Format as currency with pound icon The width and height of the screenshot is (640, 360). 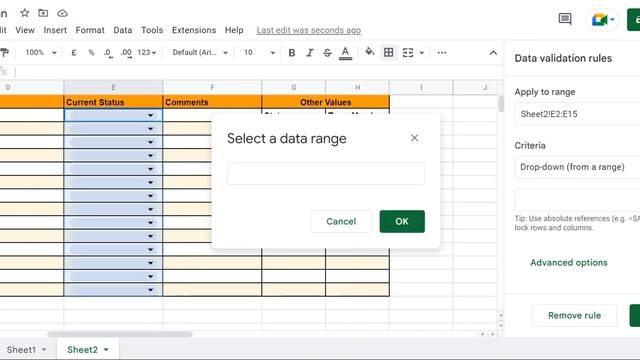[74, 53]
